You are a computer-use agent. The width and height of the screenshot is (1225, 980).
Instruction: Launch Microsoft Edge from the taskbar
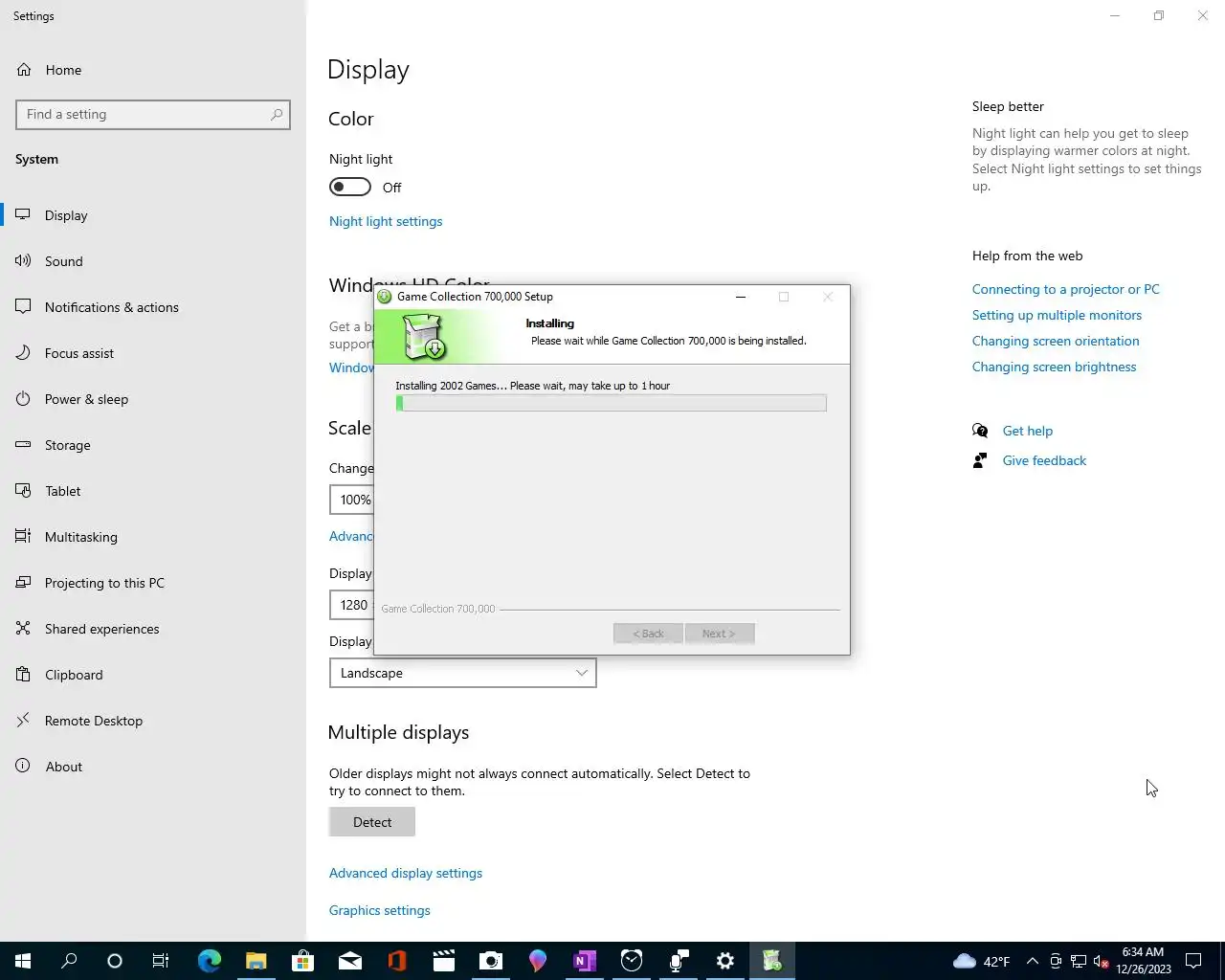209,961
